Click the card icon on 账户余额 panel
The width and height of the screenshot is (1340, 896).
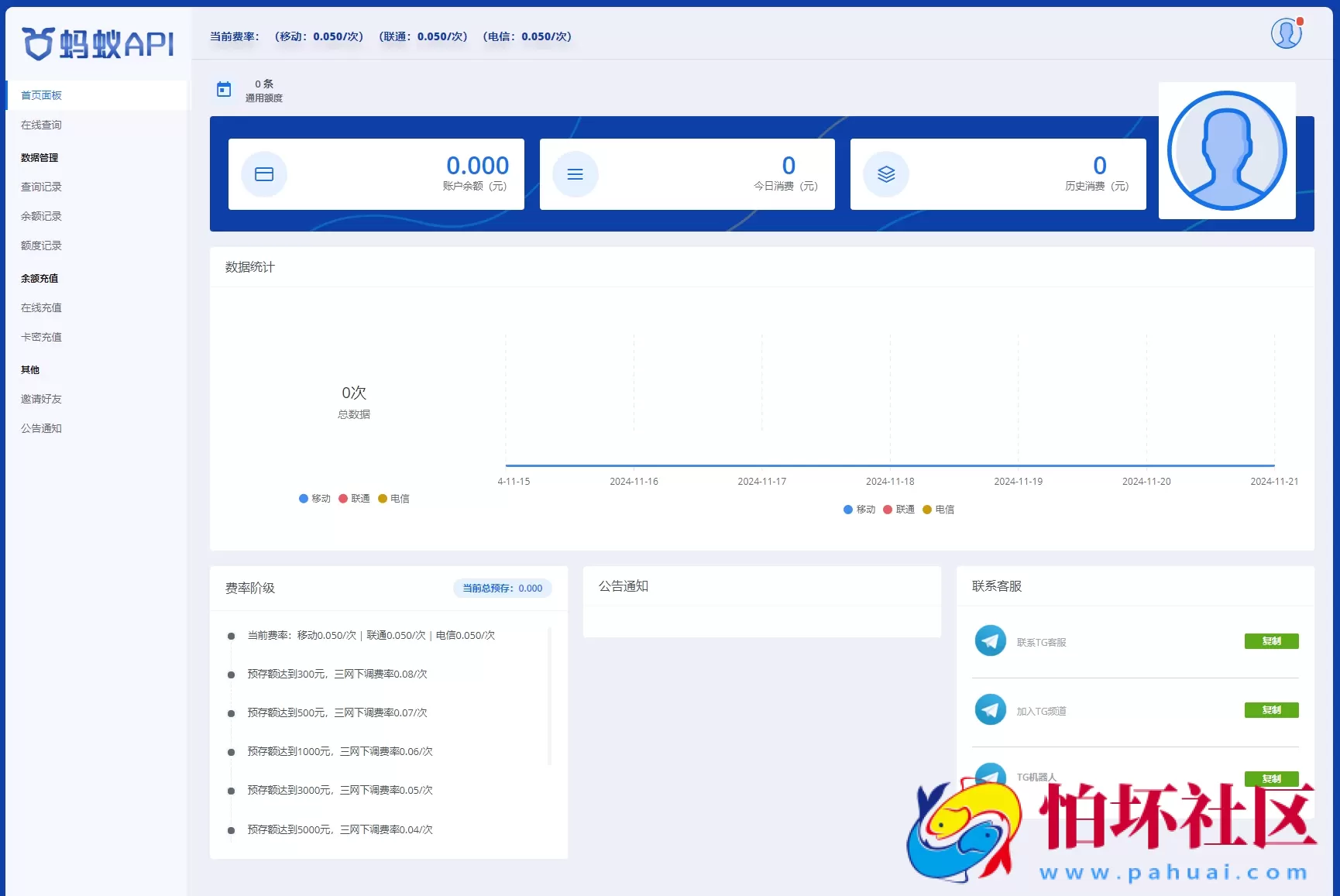click(264, 174)
